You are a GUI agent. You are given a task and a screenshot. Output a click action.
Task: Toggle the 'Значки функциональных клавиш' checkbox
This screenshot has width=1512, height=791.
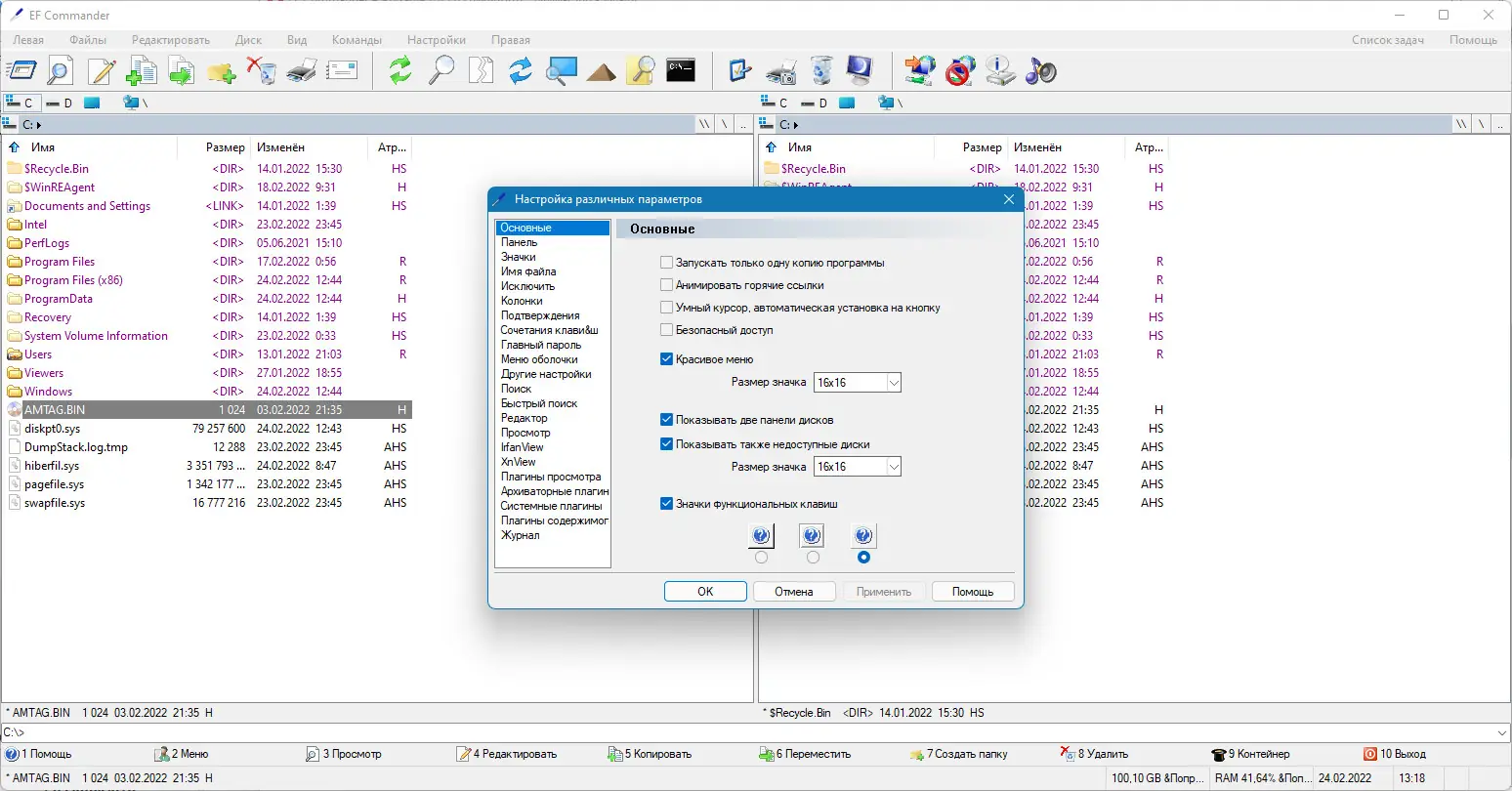666,504
